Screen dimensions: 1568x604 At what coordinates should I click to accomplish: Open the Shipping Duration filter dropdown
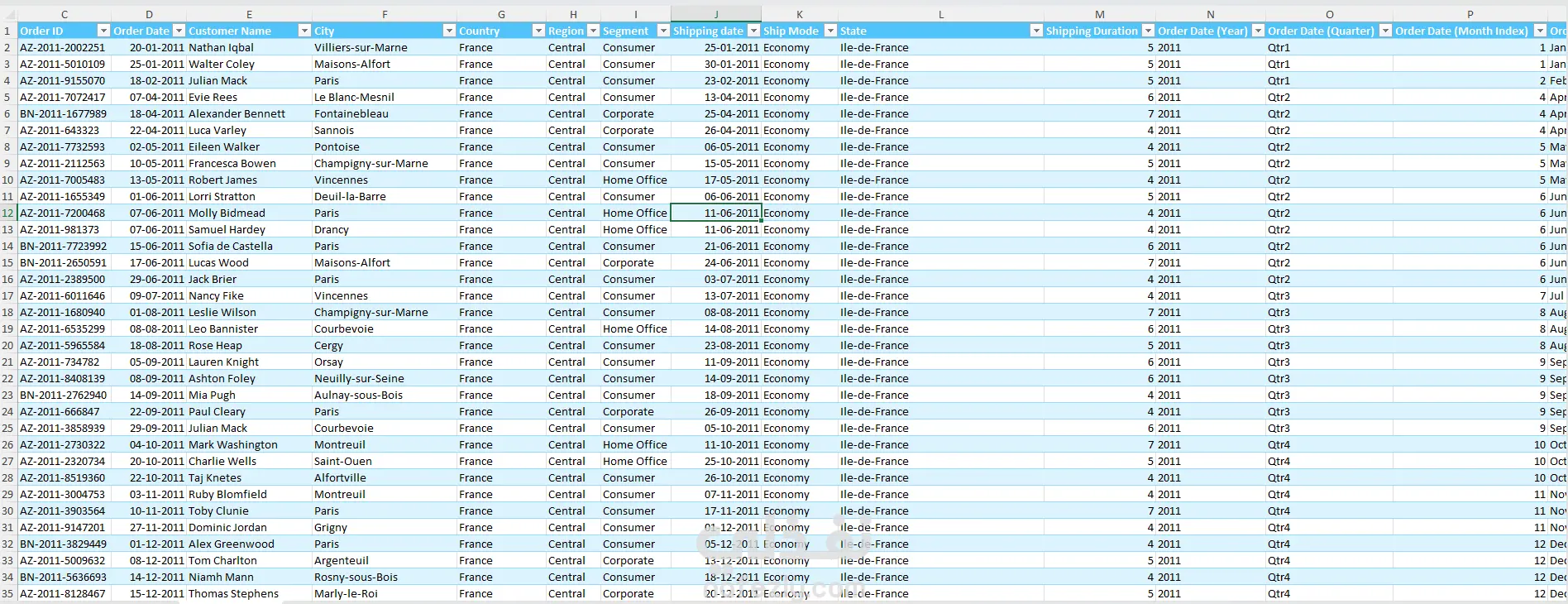[1148, 31]
